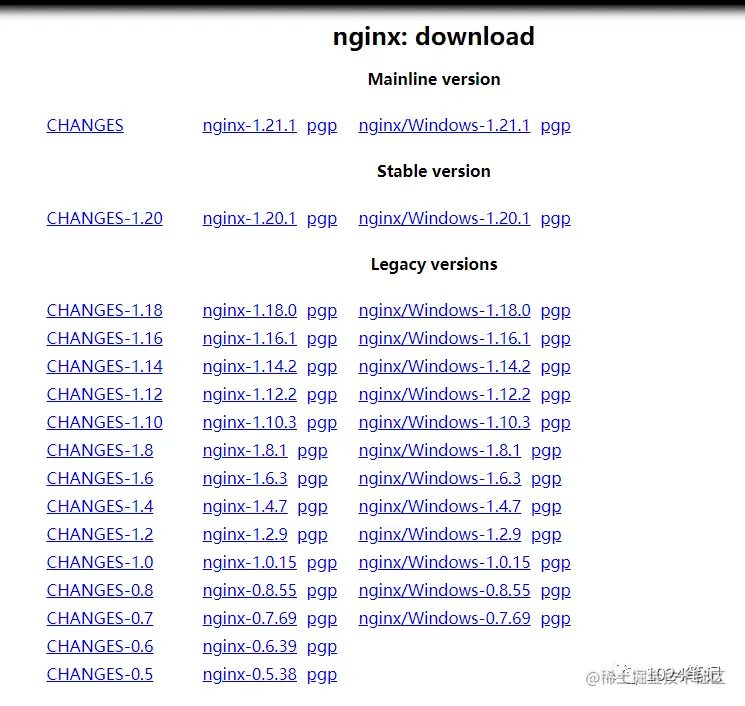Open CHANGES-0.5 link
Image resolution: width=745 pixels, height=706 pixels.
click(100, 675)
